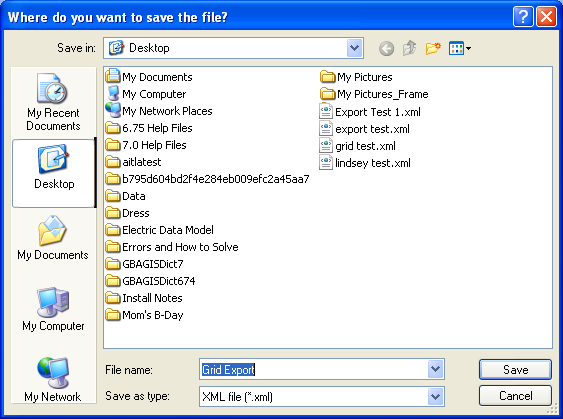
Task: Expand the Save as type dropdown
Action: pos(436,396)
